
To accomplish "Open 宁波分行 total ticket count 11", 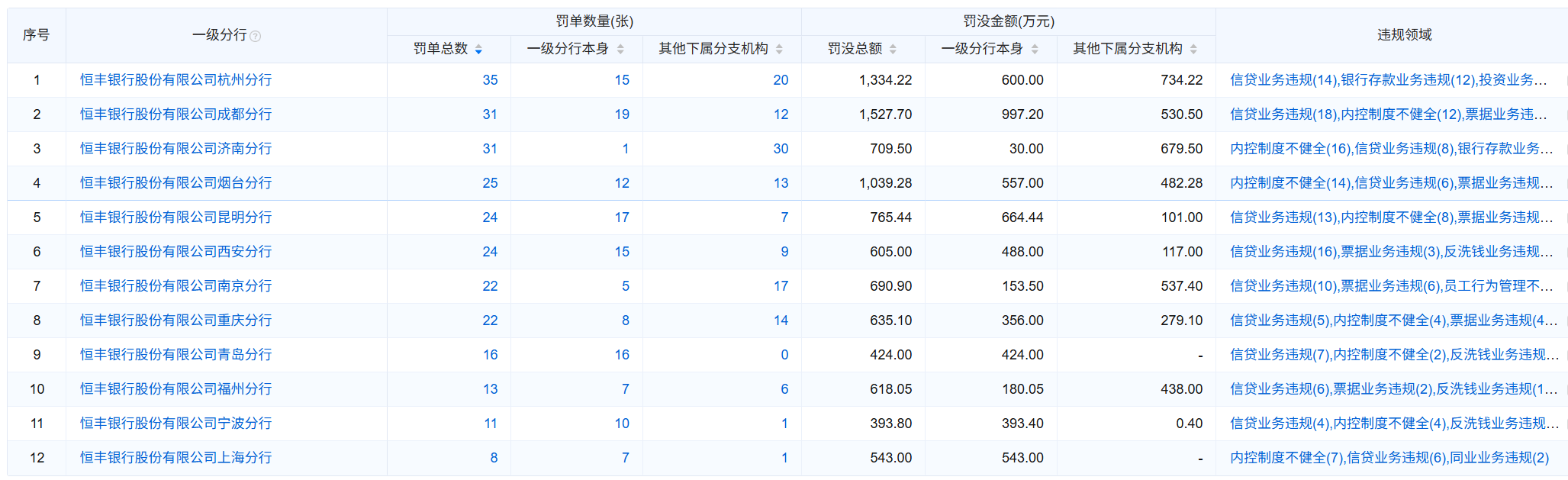I will (491, 424).
